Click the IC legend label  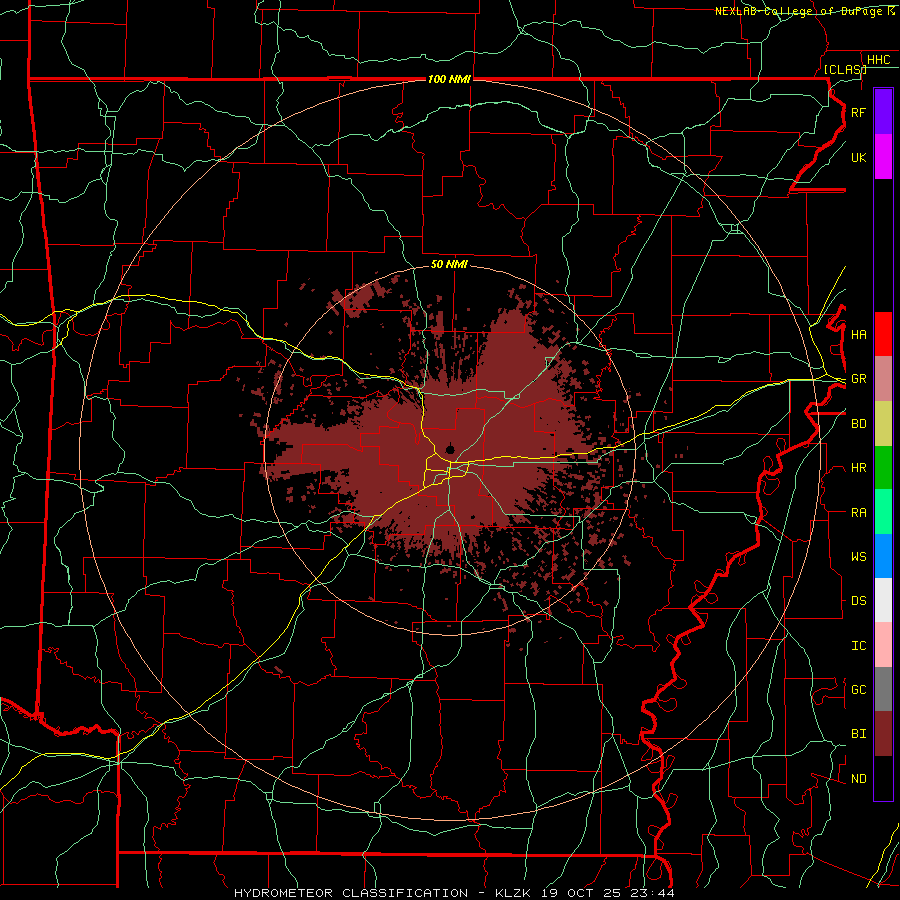(x=858, y=646)
